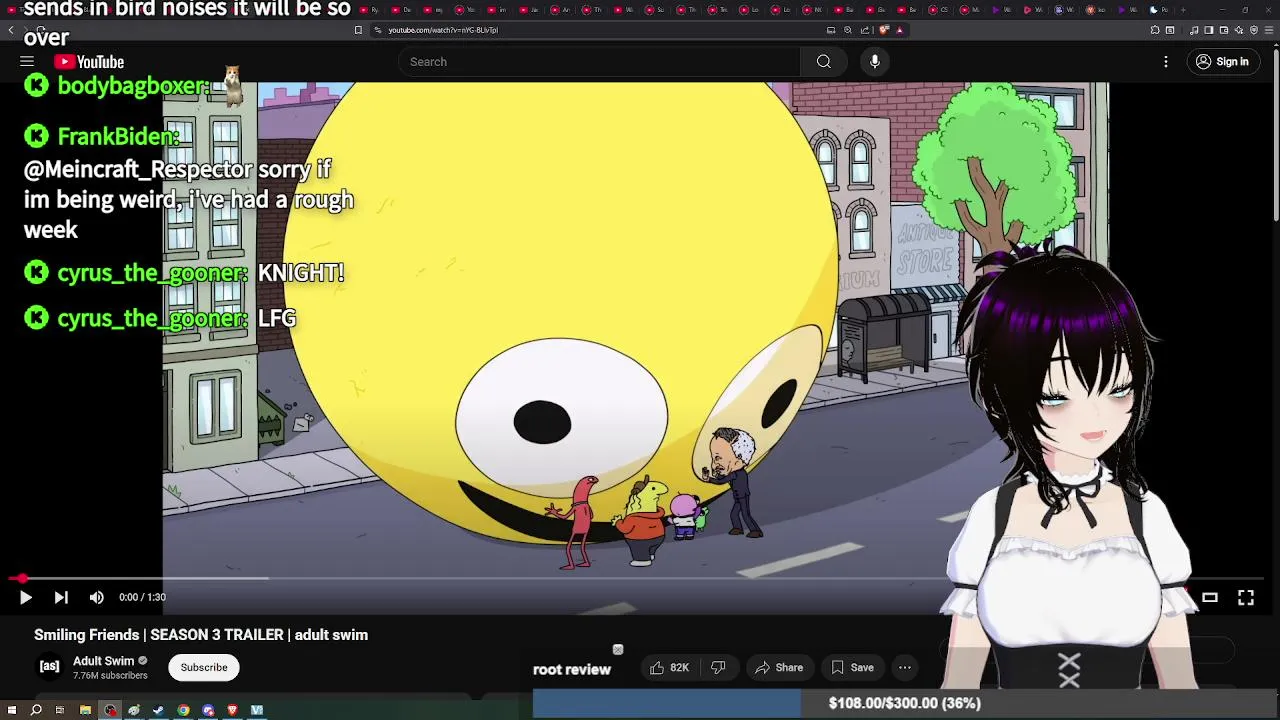Share this page from the address bar

pos(865,30)
